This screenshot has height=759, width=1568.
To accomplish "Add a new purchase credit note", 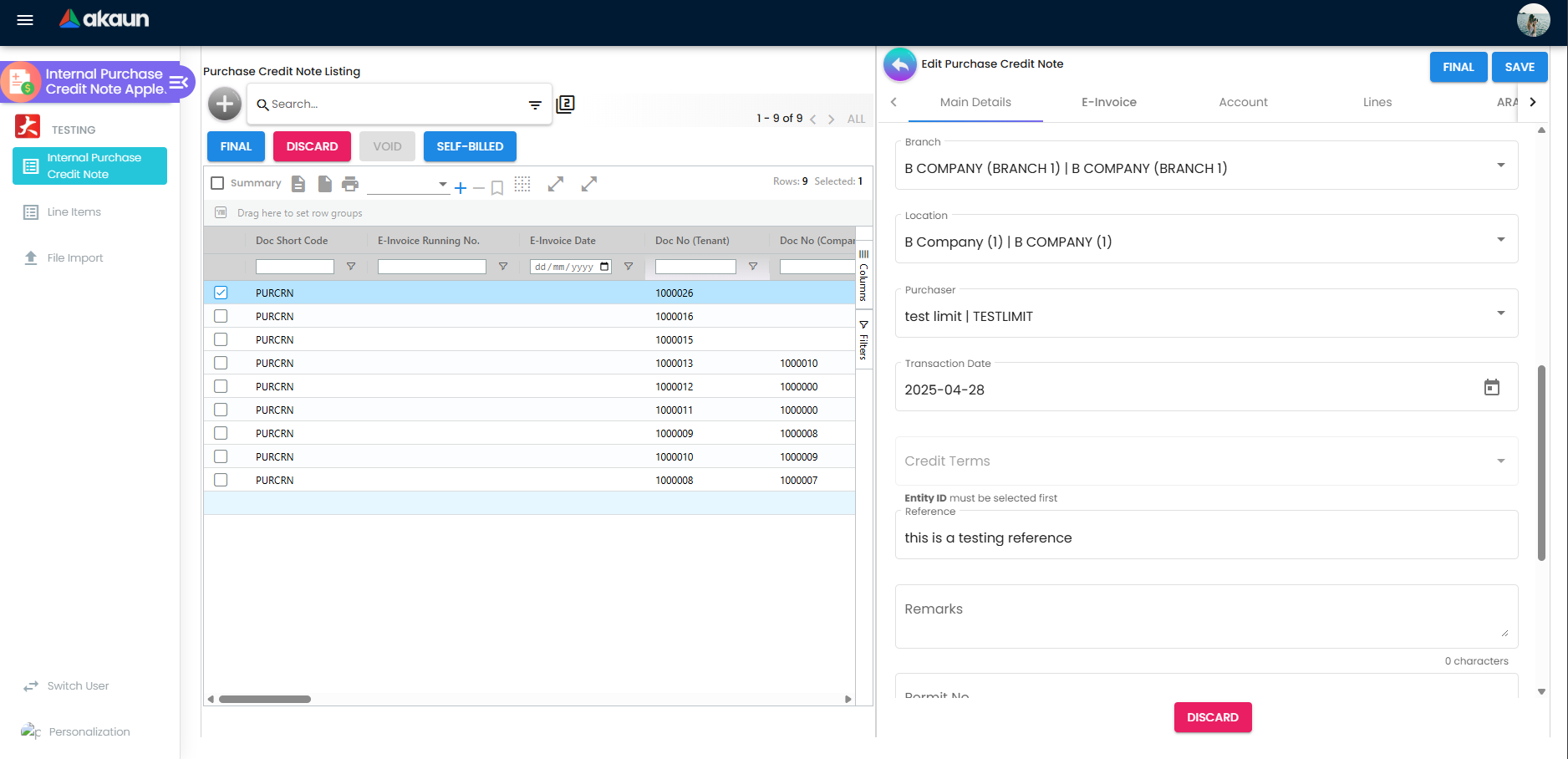I will click(225, 104).
